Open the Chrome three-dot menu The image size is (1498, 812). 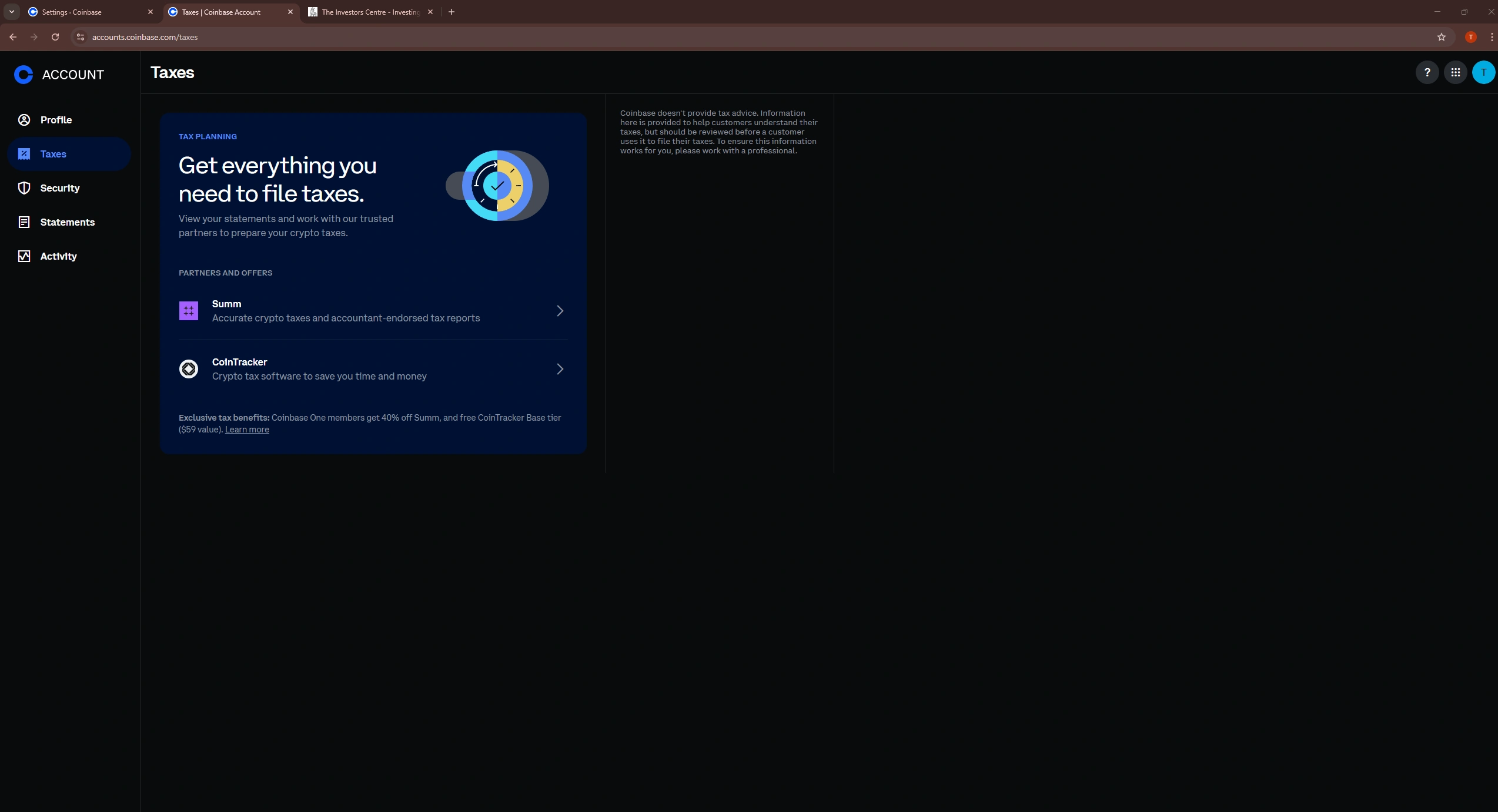click(1492, 37)
